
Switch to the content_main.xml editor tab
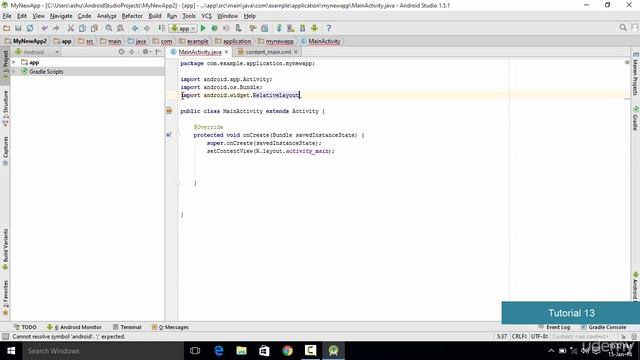pos(268,52)
